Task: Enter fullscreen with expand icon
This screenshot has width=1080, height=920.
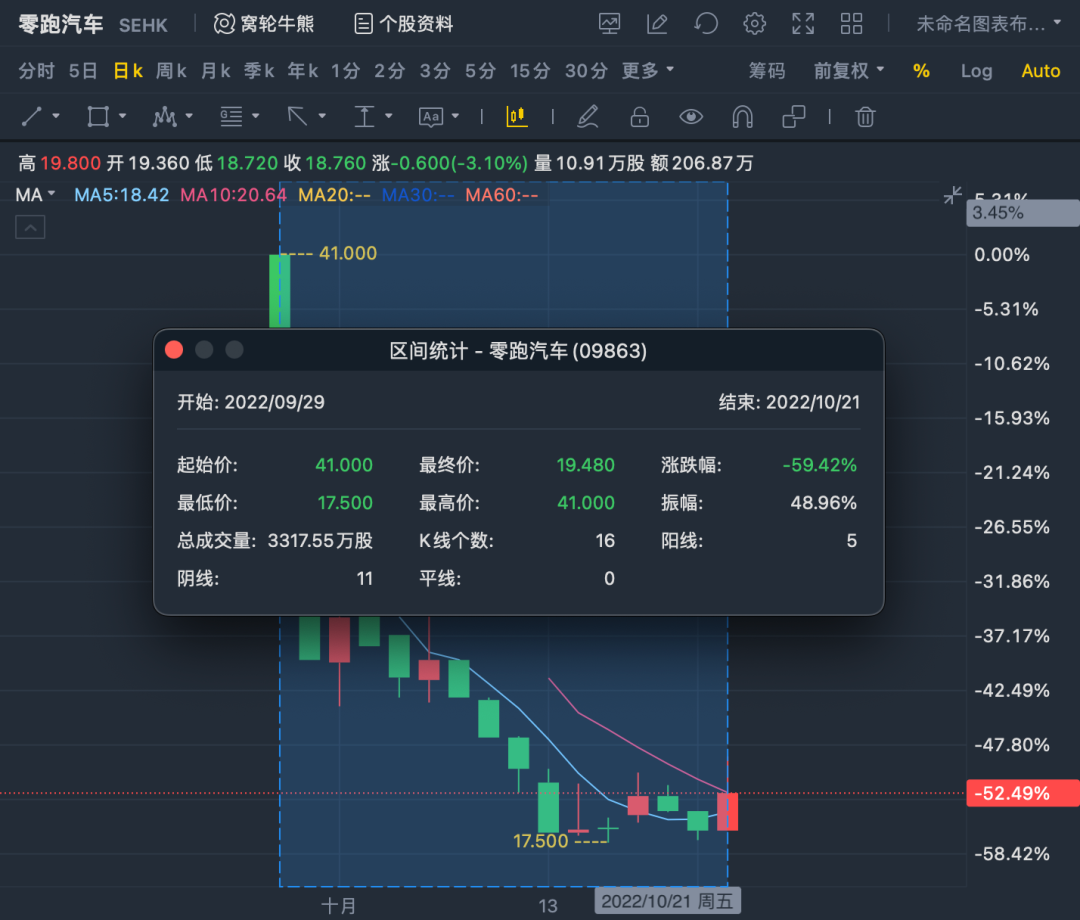Action: point(803,24)
